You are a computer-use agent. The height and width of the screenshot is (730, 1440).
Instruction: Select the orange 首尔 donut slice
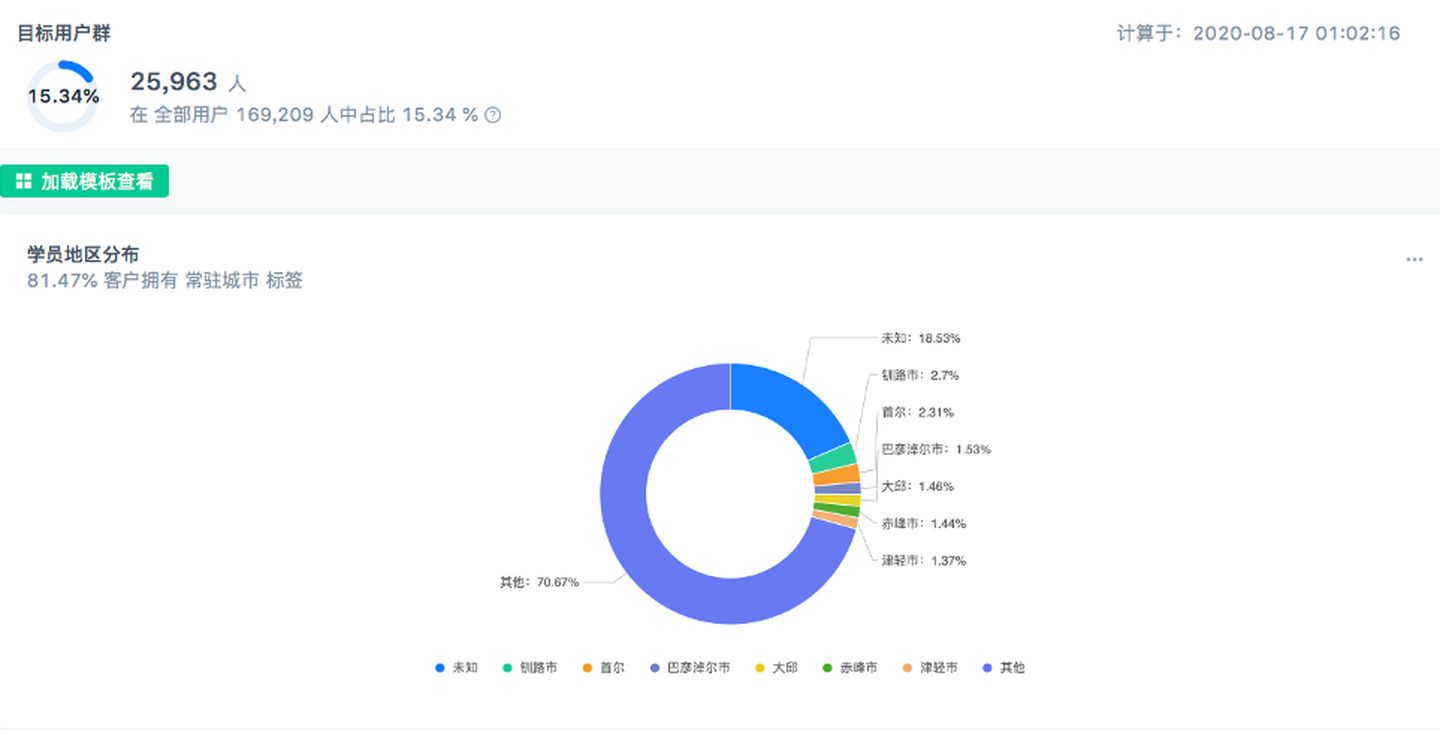(x=837, y=475)
